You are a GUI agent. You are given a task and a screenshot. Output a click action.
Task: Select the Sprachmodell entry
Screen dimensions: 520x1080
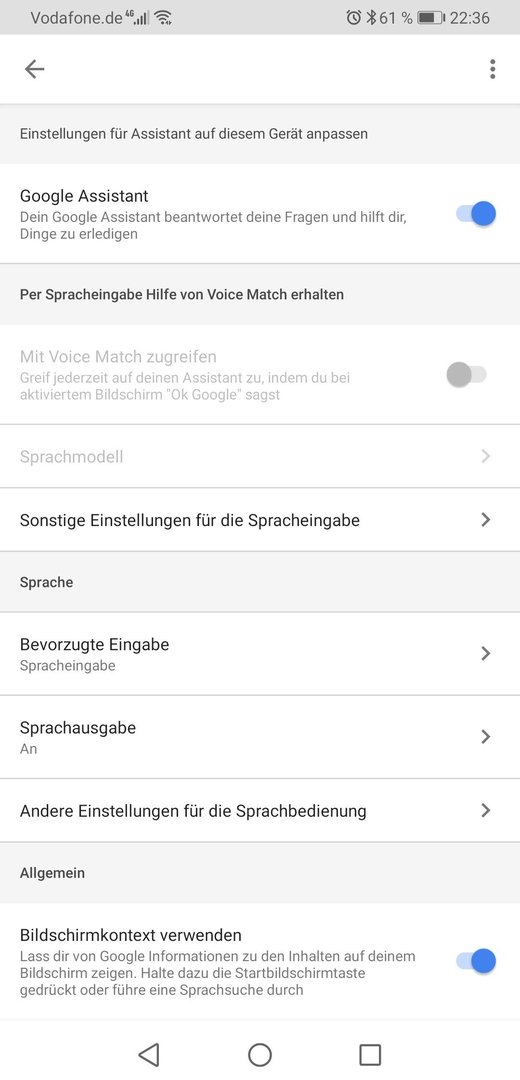click(260, 456)
